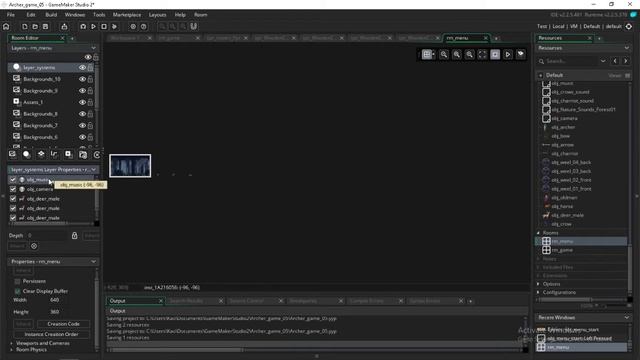Screen dimensions: 640x360
Task: Stop the game with the stop icon
Action: 104,27
